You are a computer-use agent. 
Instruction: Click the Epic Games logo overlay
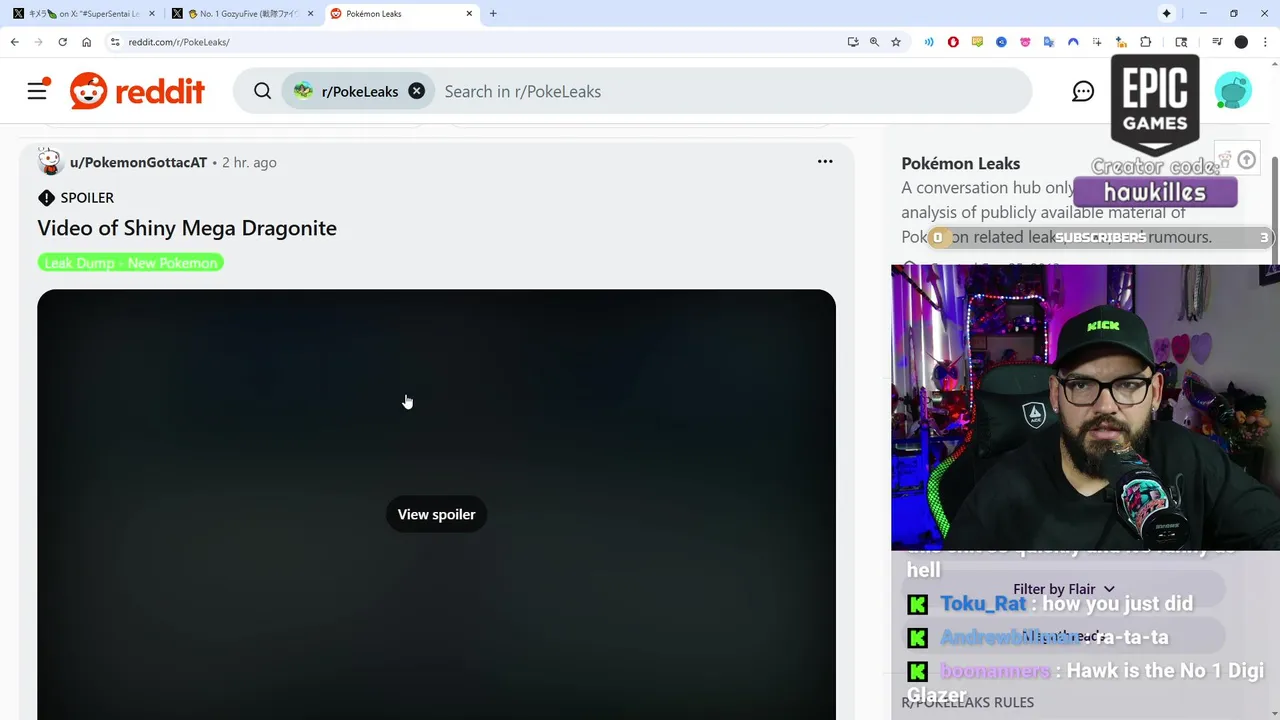pyautogui.click(x=1155, y=104)
